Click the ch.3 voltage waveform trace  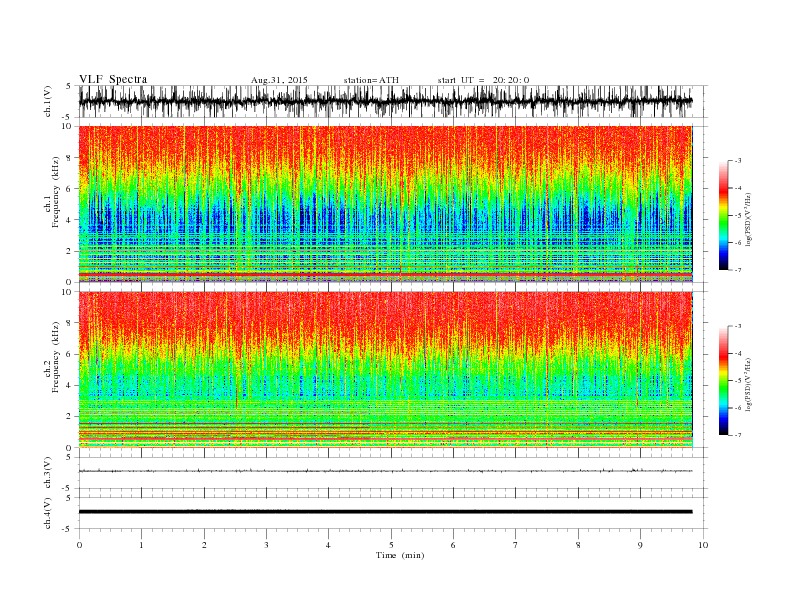pyautogui.click(x=385, y=471)
